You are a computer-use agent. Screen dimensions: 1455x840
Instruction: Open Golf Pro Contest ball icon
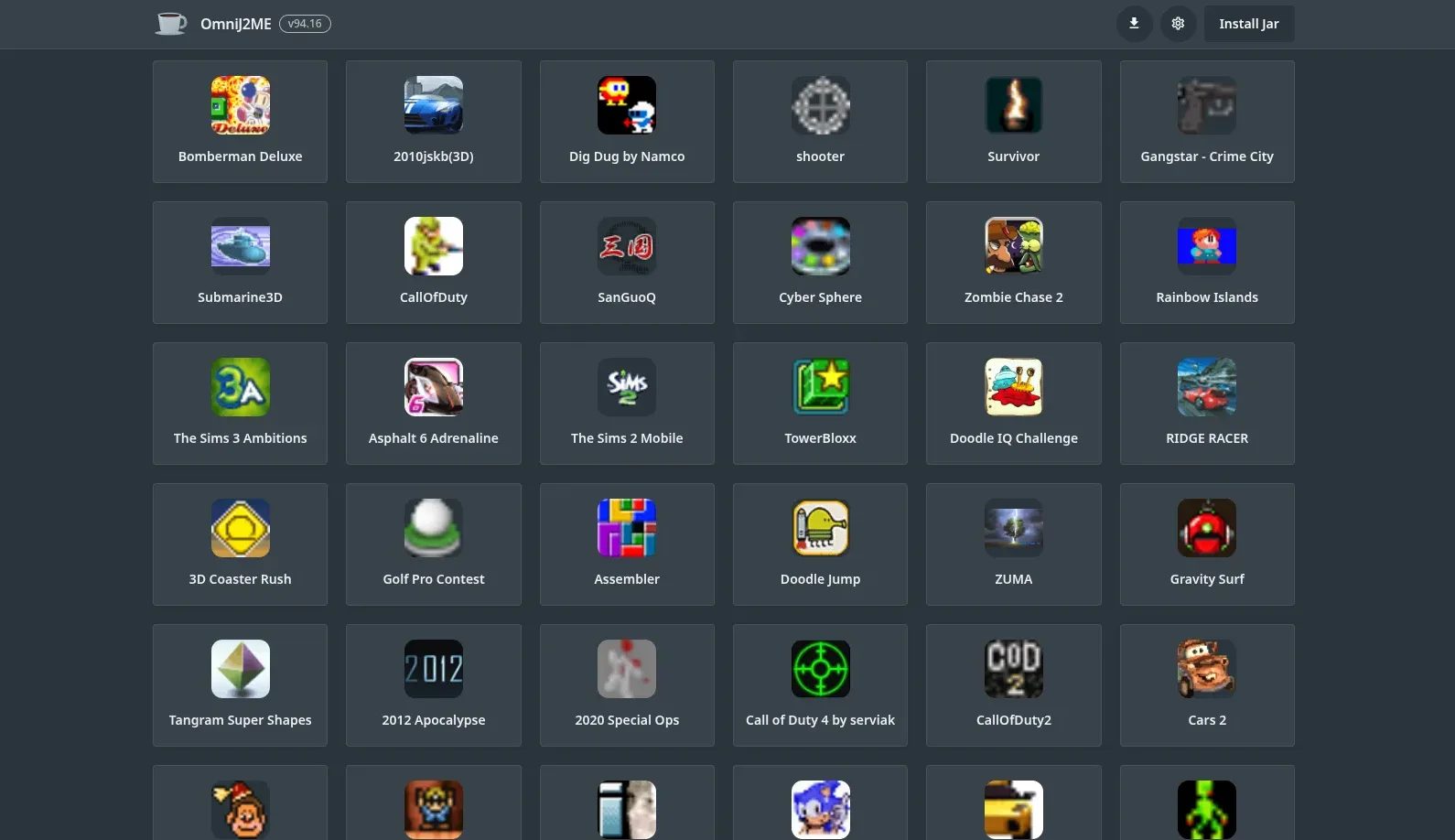pos(434,528)
